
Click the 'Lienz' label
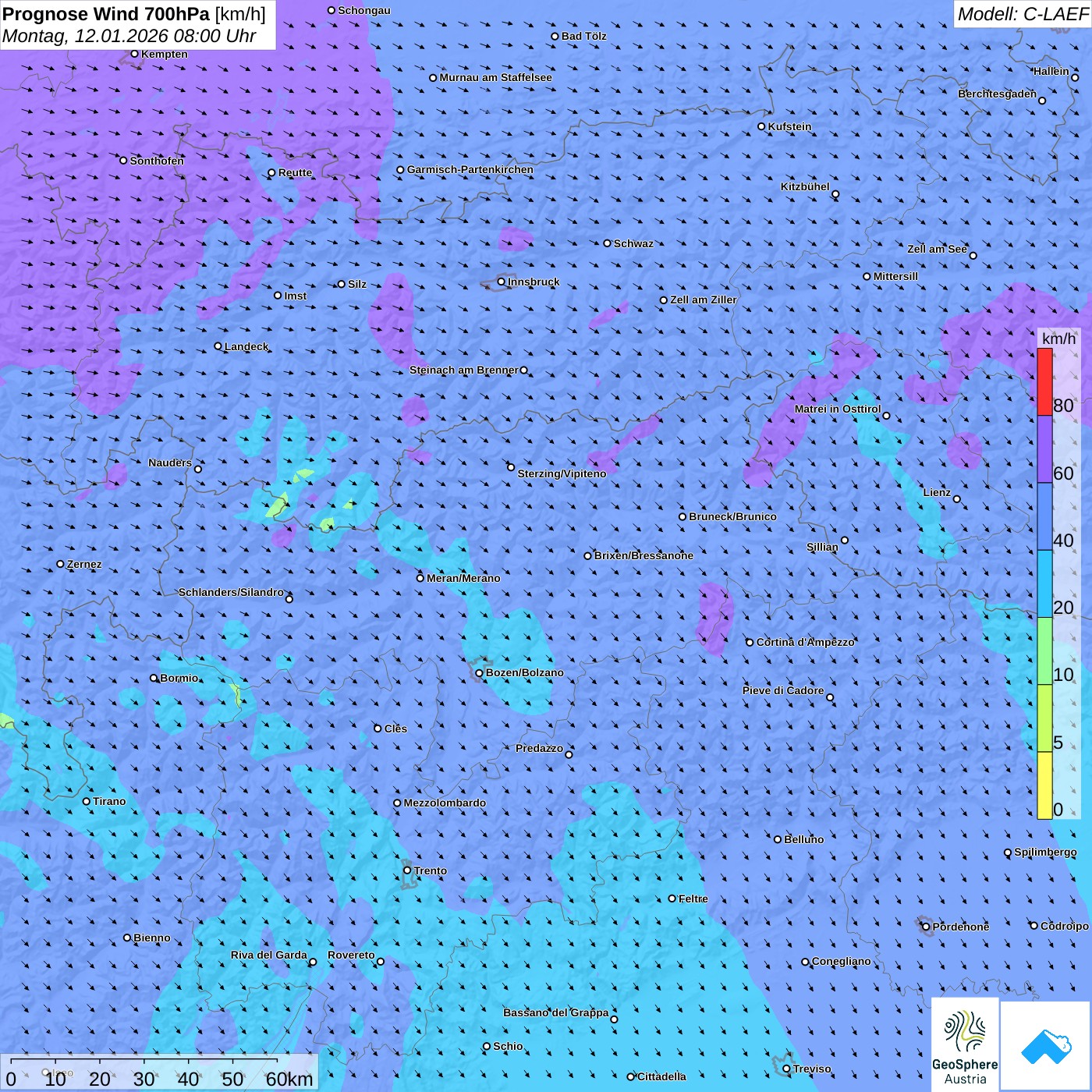tap(937, 492)
